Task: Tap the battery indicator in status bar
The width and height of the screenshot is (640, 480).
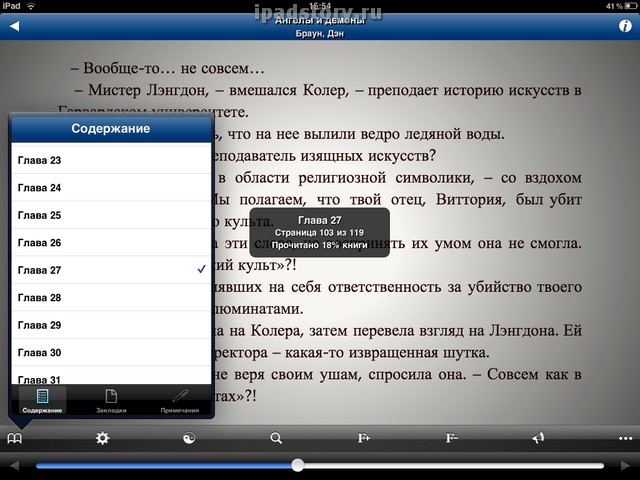Action: 631,6
